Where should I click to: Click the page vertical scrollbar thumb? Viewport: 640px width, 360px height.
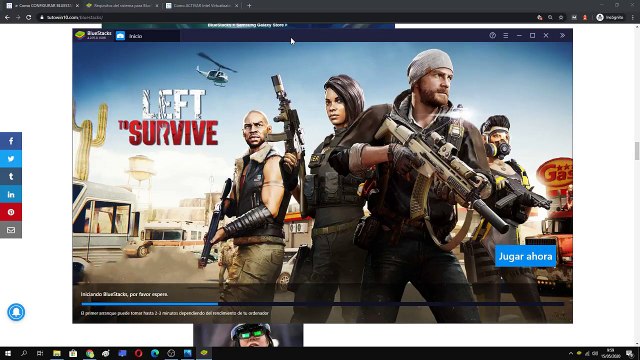[637, 151]
